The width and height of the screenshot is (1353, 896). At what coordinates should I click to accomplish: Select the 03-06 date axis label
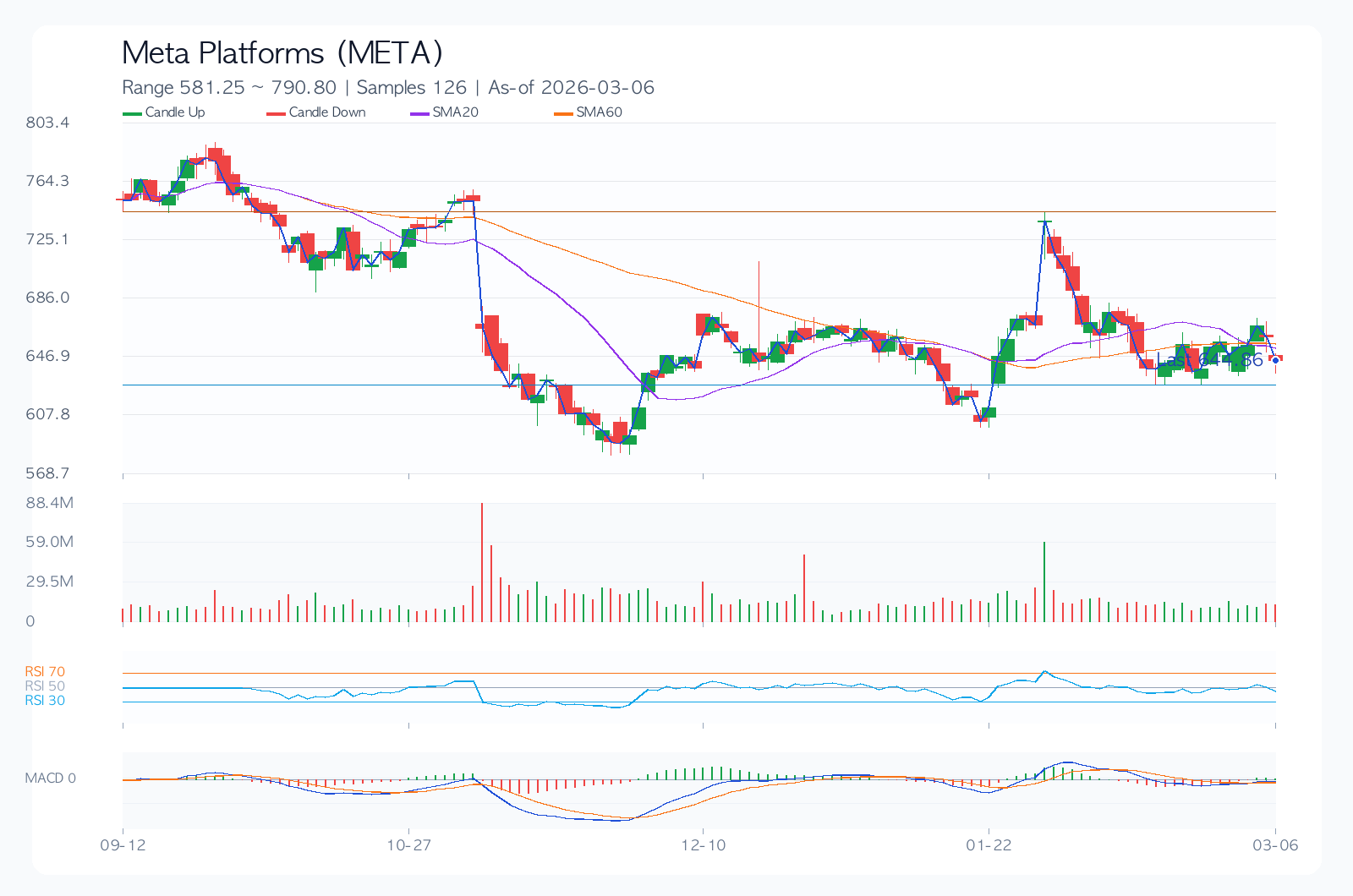pos(1275,845)
